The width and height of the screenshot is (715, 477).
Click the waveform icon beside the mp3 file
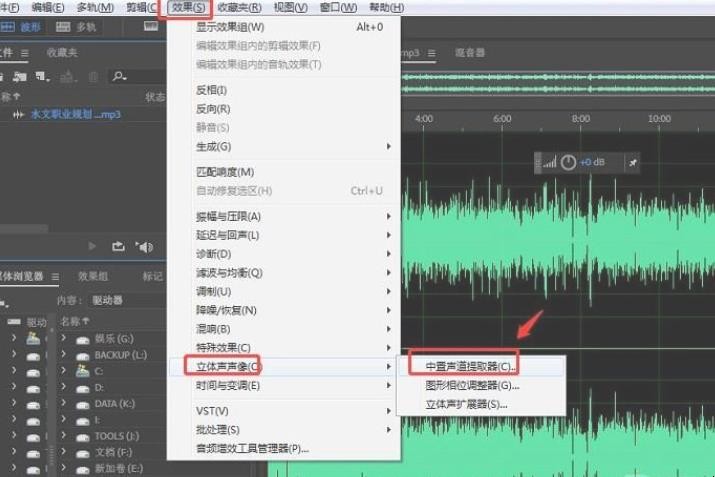click(x=18, y=114)
